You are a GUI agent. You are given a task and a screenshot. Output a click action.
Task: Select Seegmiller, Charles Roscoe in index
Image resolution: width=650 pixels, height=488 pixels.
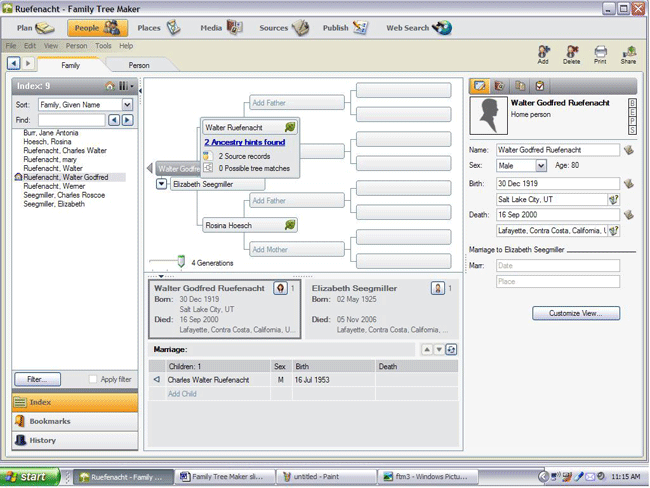64,195
